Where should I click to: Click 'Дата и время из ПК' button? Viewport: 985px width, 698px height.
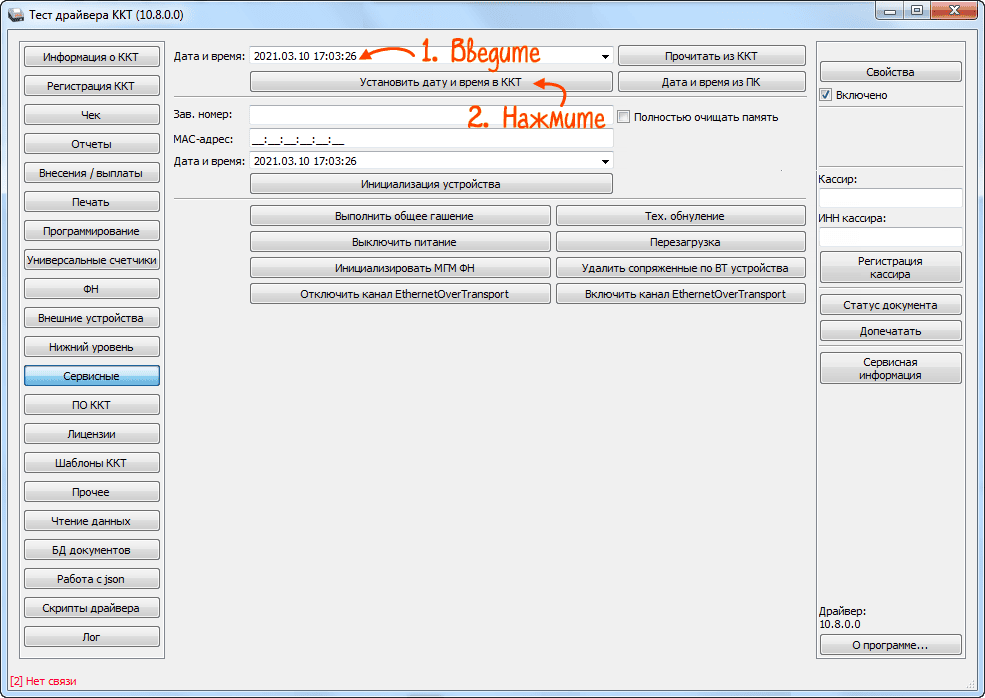[x=711, y=82]
